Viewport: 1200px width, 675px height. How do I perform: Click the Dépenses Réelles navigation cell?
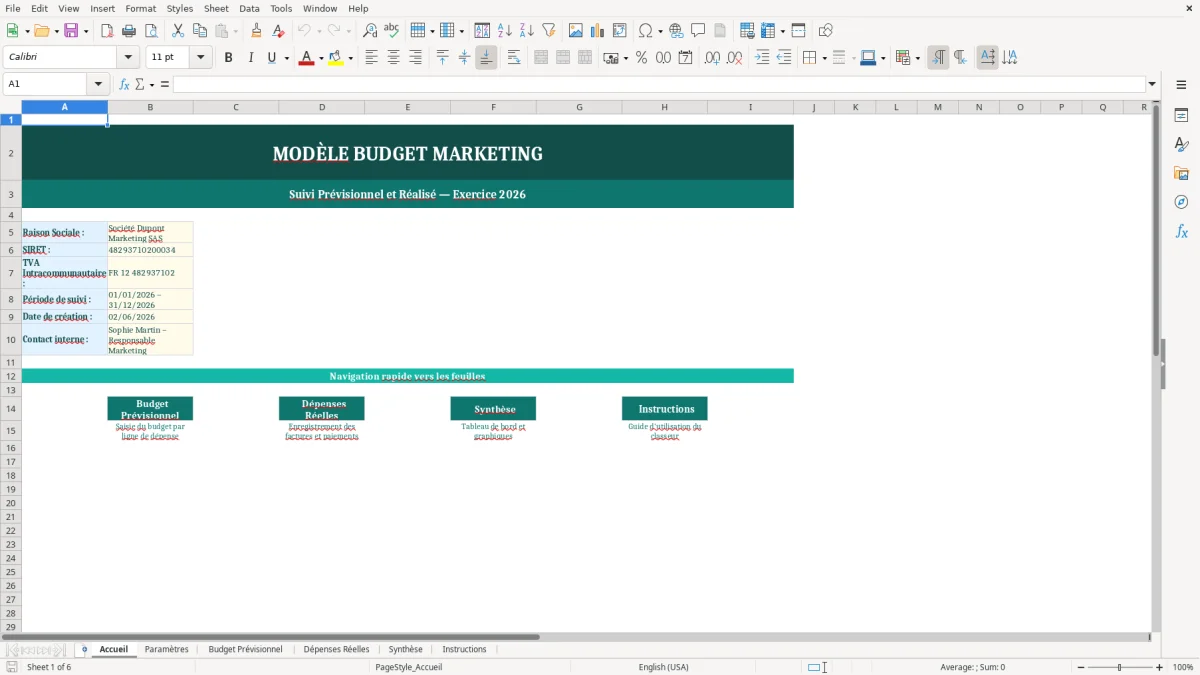[x=322, y=408]
